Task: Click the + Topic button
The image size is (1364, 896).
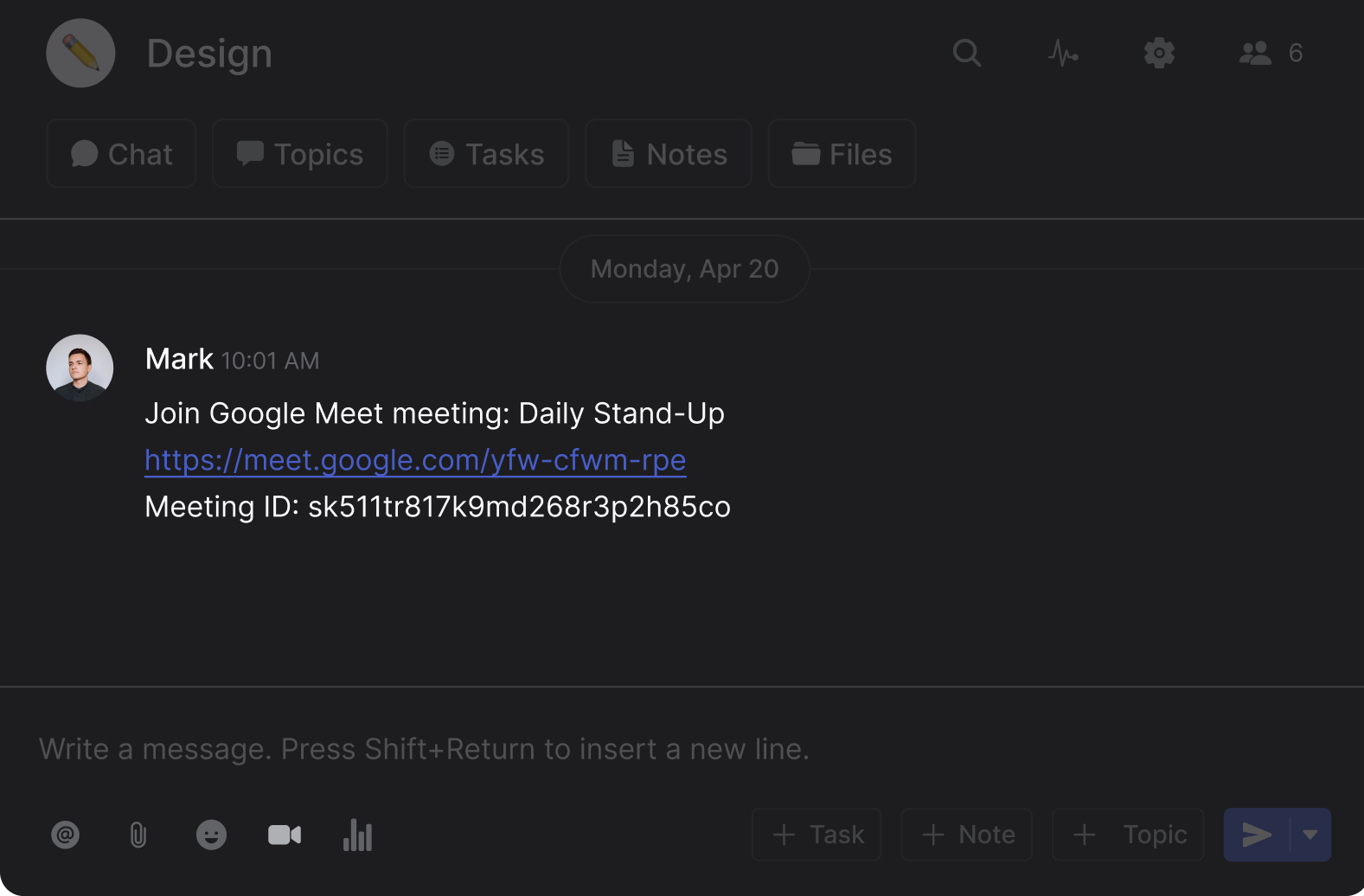Action: 1128,835
